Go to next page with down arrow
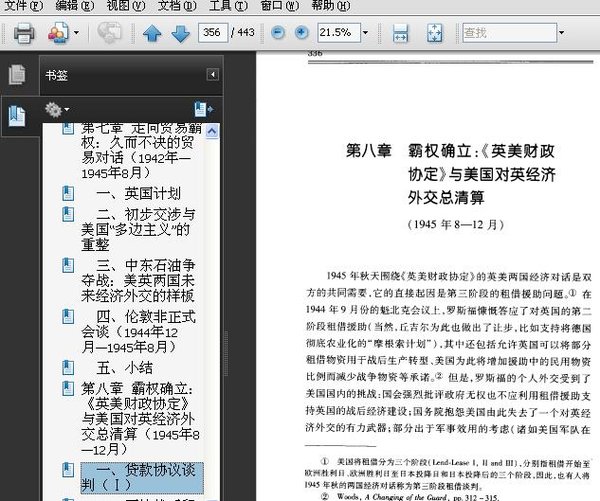The width and height of the screenshot is (600, 501). click(x=181, y=33)
